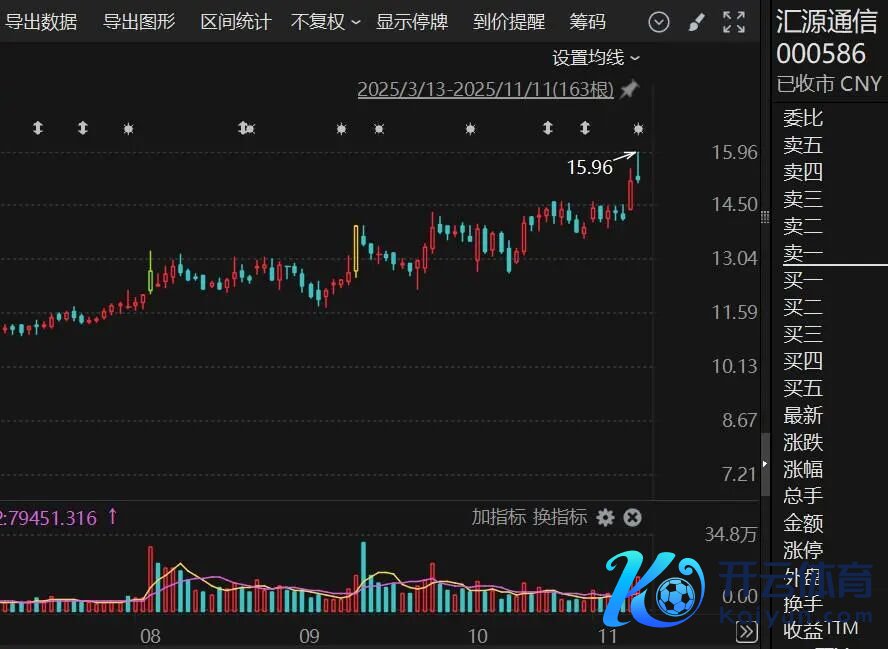Close the volume indicator panel
888x649 pixels.
[x=632, y=517]
